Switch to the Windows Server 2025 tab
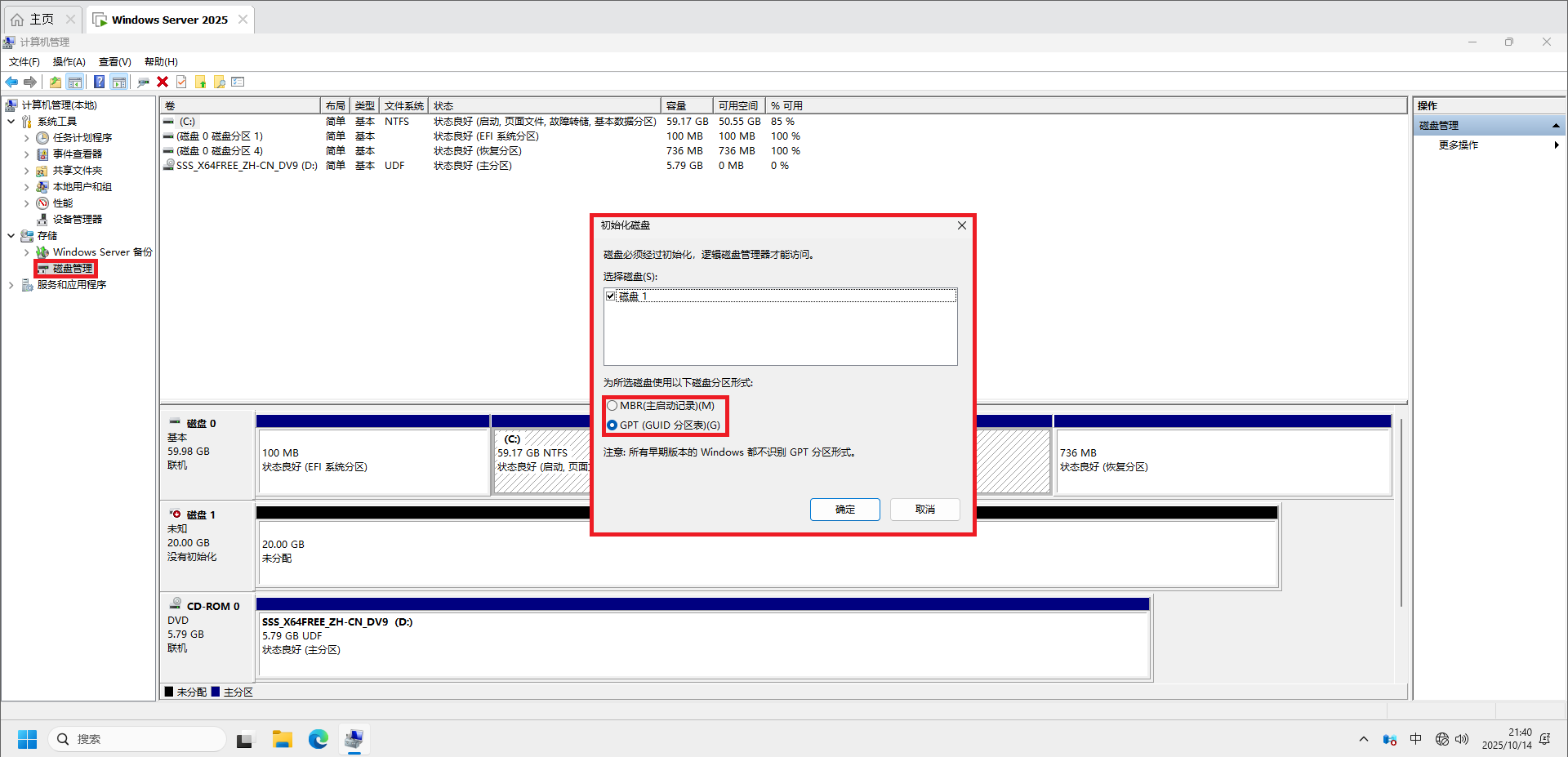The image size is (1568, 757). (x=170, y=20)
